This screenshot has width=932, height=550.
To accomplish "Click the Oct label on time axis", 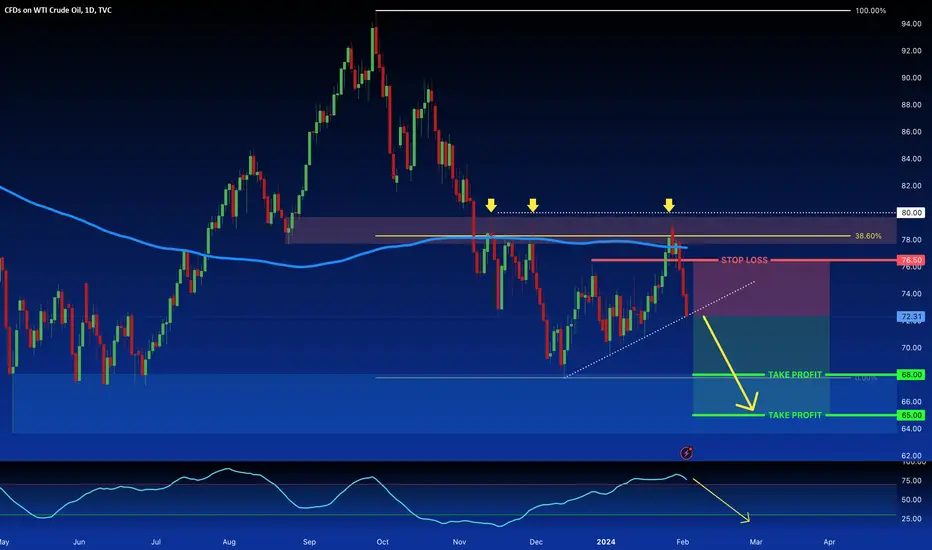I will (x=383, y=542).
